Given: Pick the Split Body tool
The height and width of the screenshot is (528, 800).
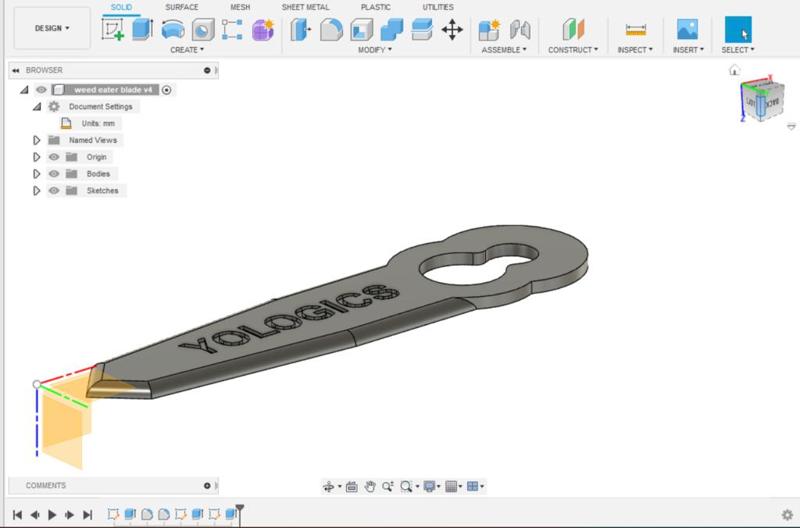Looking at the screenshot, I should [x=422, y=30].
